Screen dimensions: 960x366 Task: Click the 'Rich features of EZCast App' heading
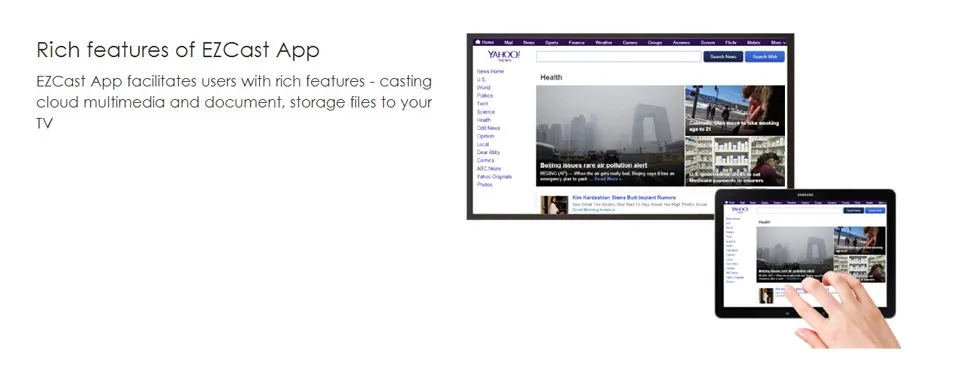[x=178, y=50]
